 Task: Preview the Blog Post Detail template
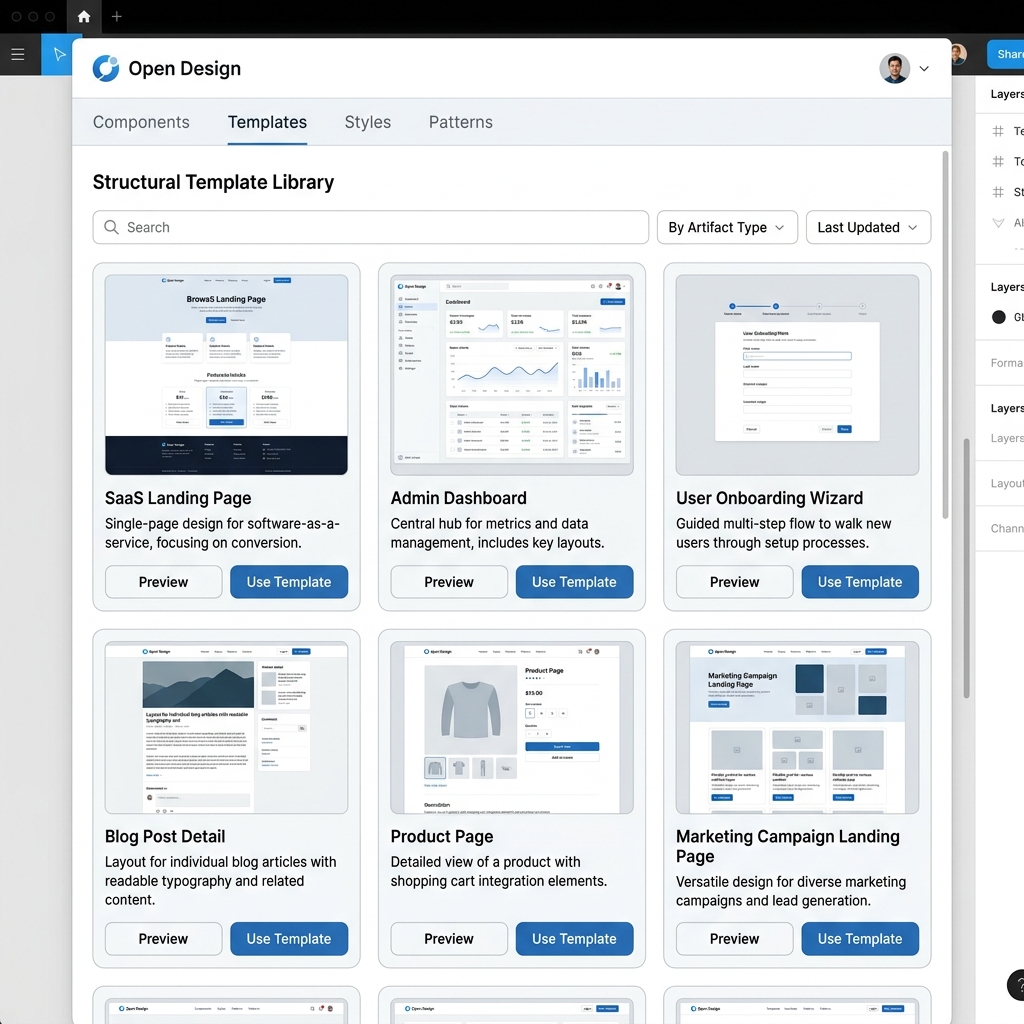tap(163, 938)
